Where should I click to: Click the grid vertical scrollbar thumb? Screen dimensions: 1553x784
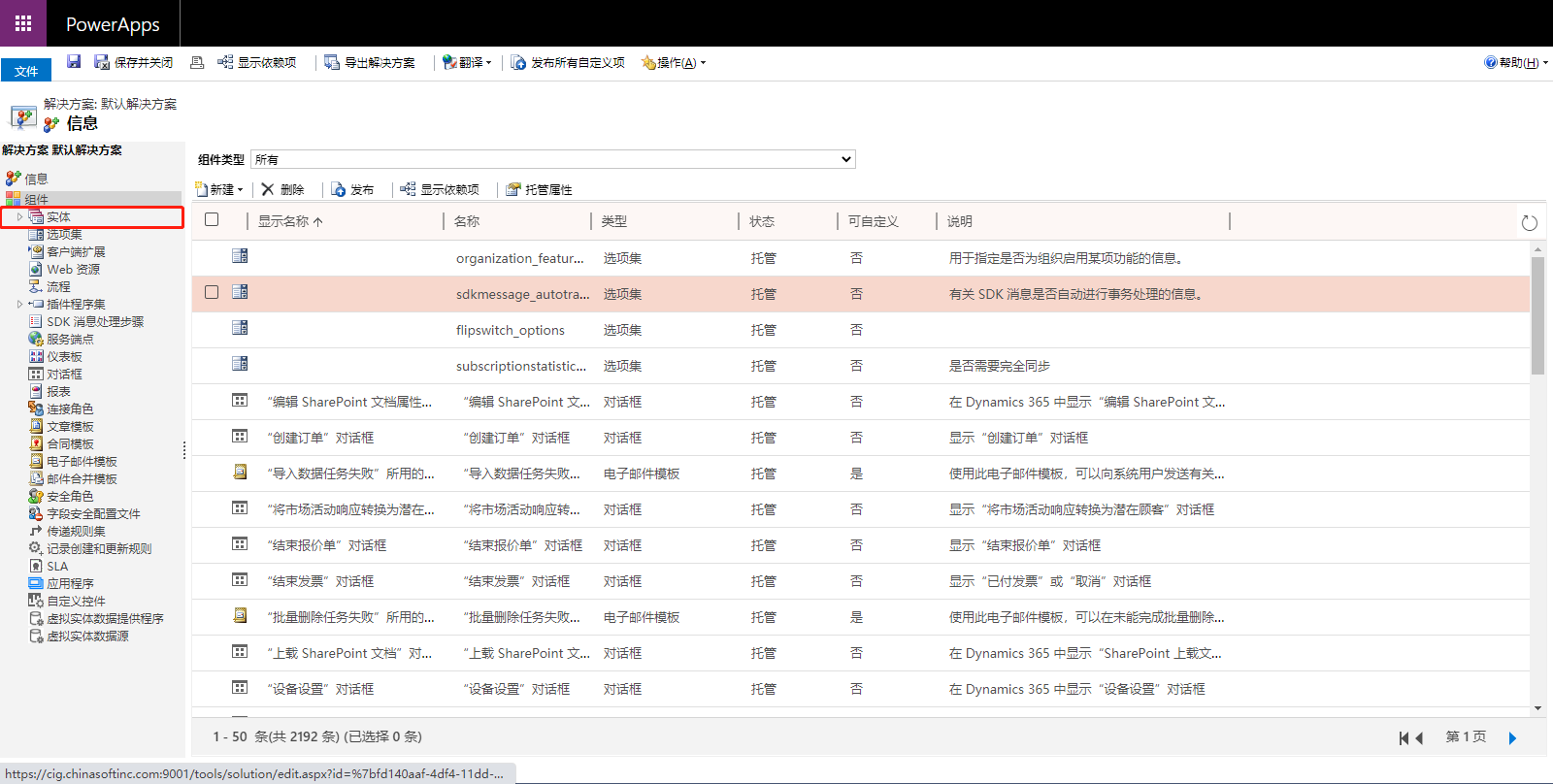click(1537, 315)
